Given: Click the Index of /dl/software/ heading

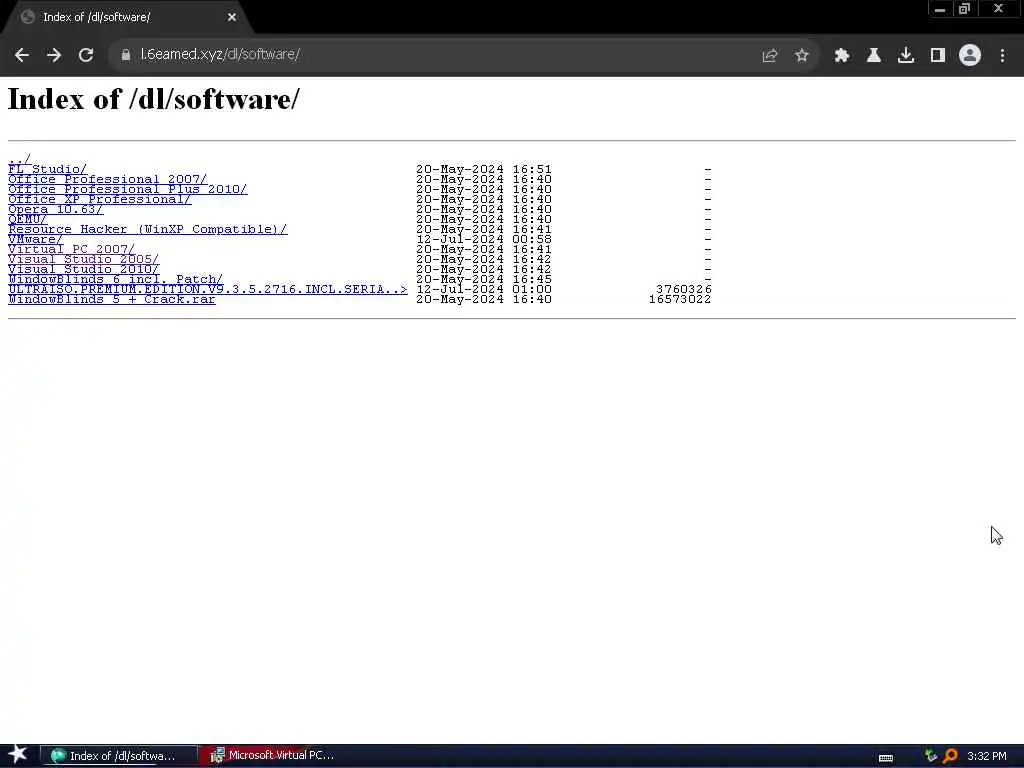Looking at the screenshot, I should point(154,99).
